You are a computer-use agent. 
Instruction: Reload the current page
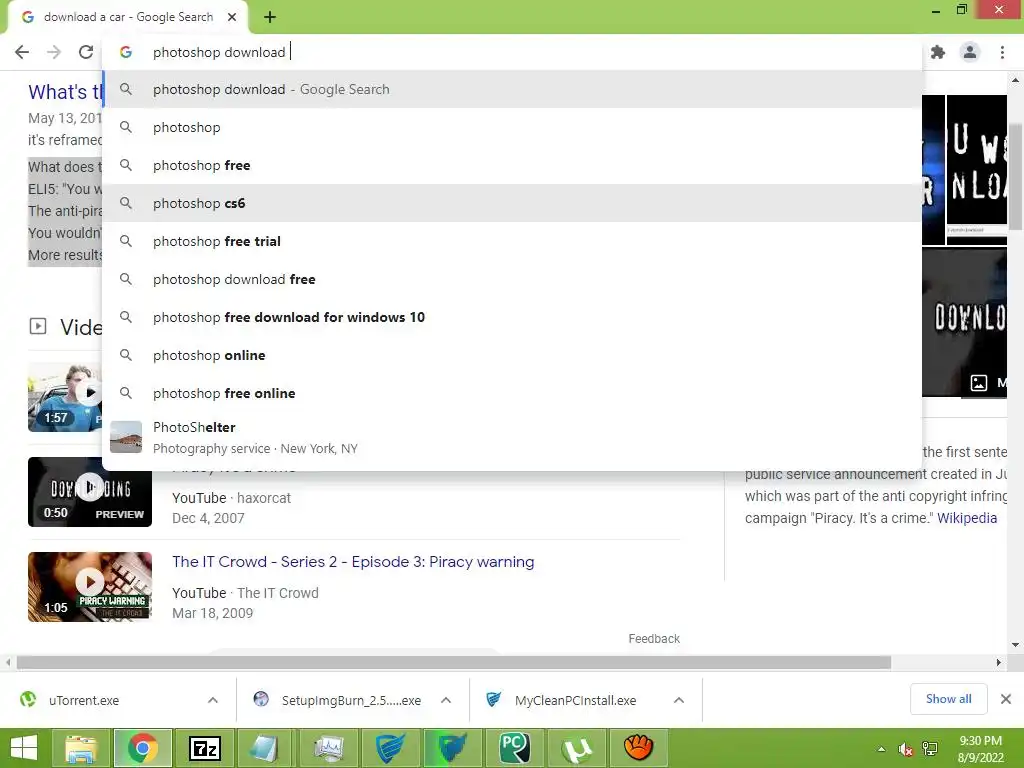pos(86,52)
